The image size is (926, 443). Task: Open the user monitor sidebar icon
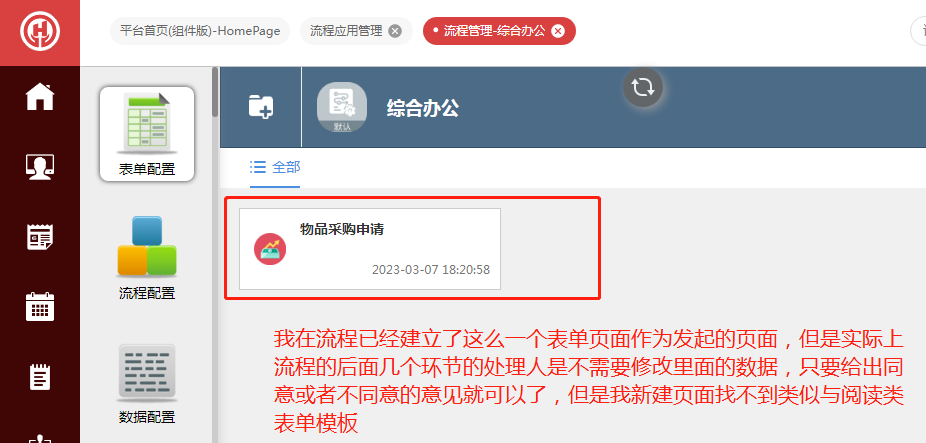pyautogui.click(x=40, y=167)
